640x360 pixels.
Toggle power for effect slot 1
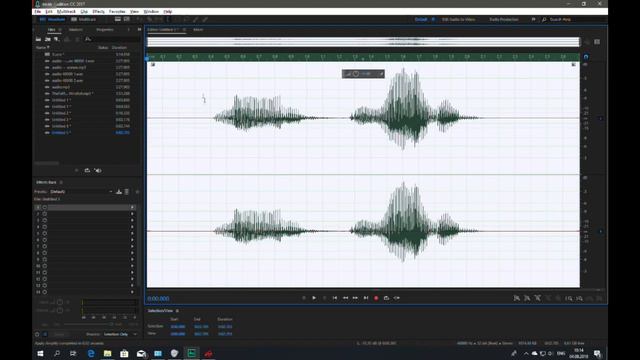[44, 207]
